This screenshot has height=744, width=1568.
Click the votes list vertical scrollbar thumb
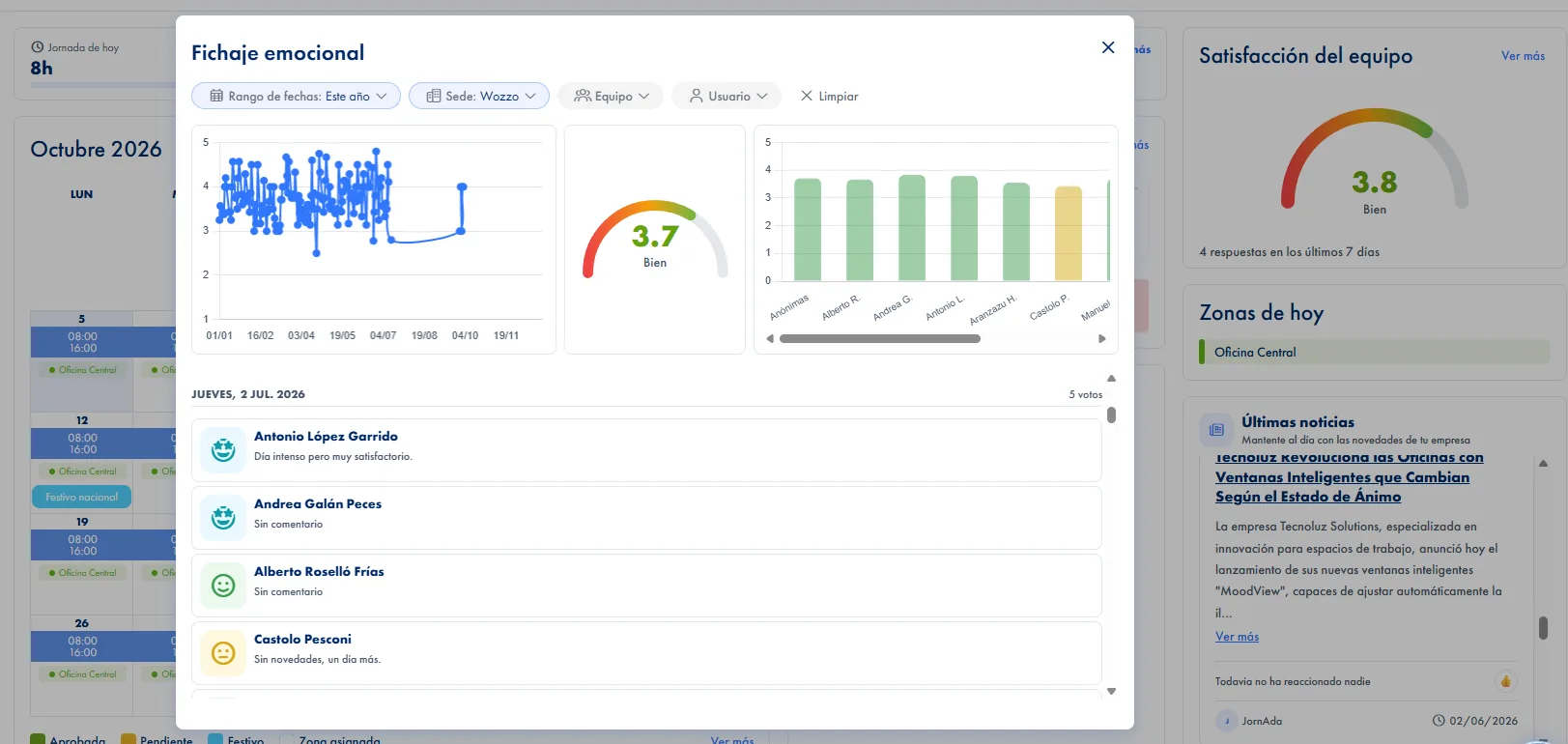click(x=1111, y=415)
